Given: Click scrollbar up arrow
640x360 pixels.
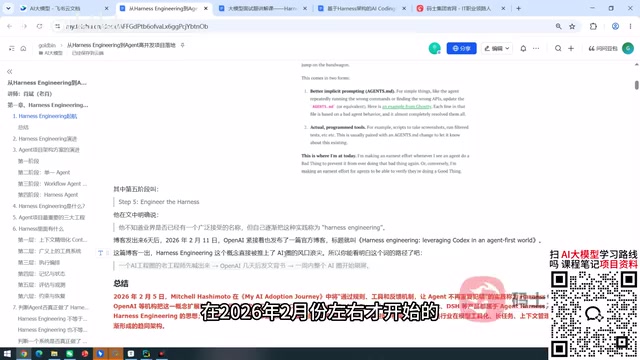Looking at the screenshot, I should coord(636,64).
